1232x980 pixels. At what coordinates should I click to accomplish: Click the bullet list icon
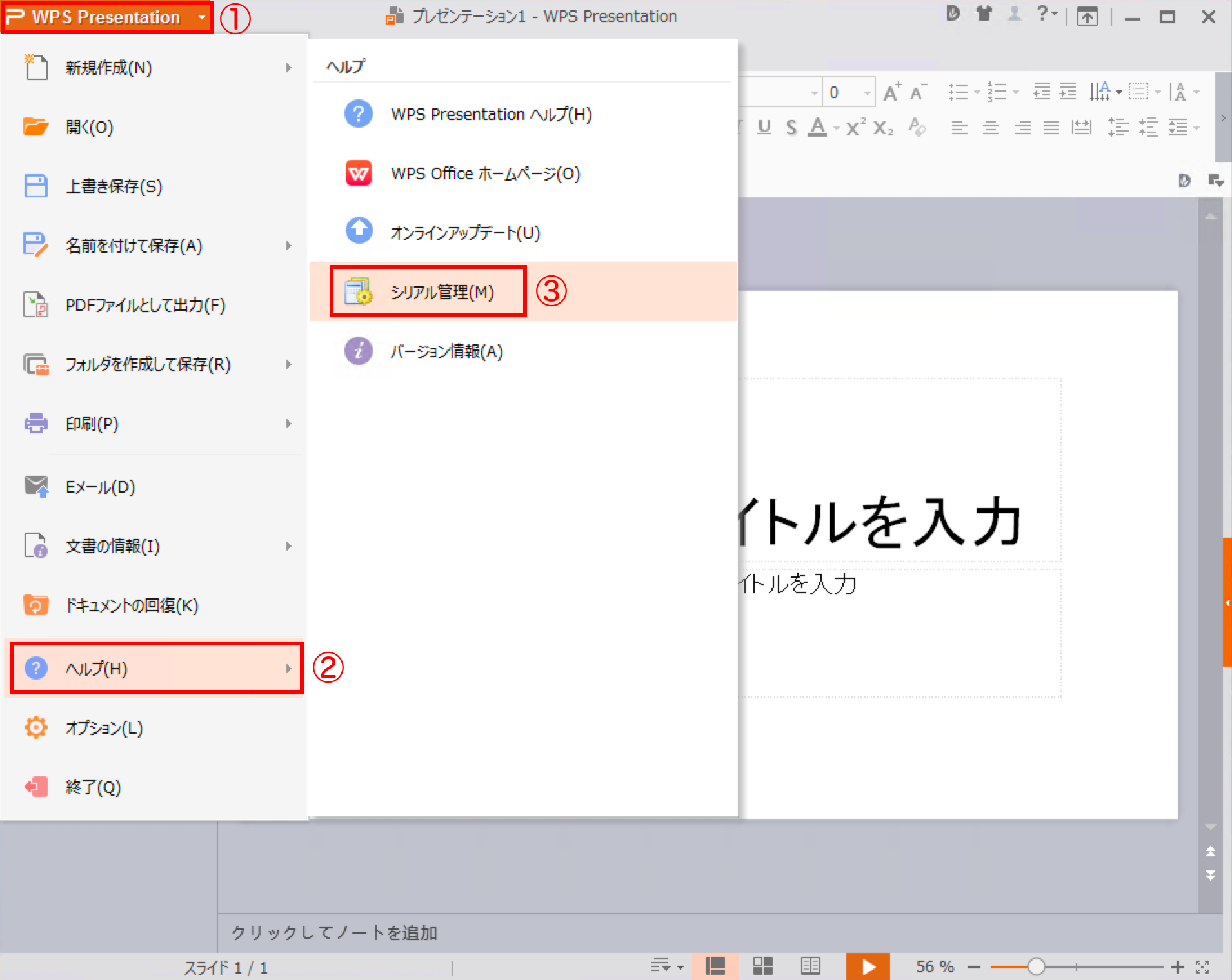tap(959, 92)
